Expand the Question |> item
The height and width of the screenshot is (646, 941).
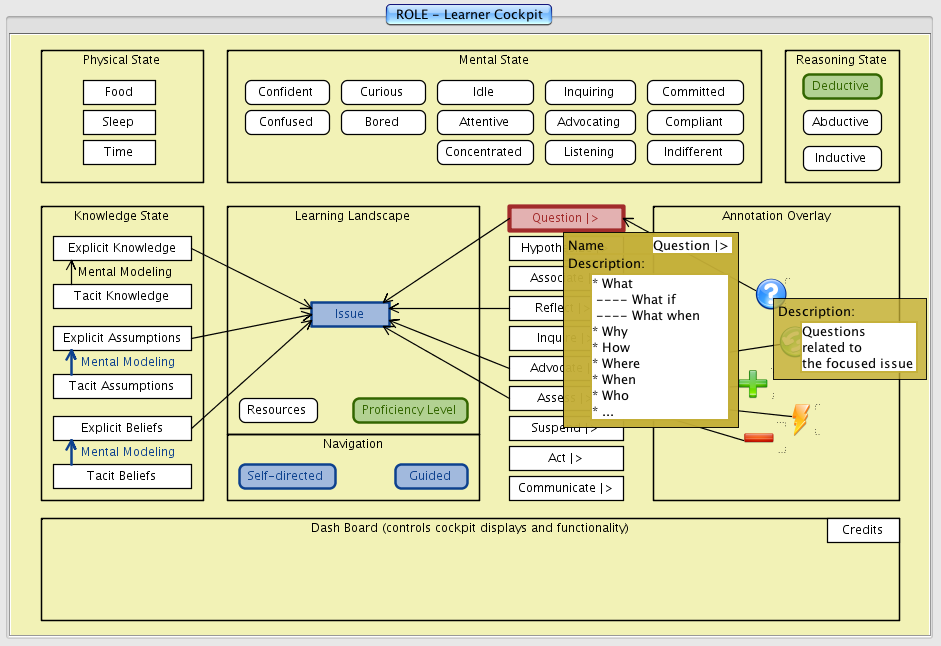[565, 218]
